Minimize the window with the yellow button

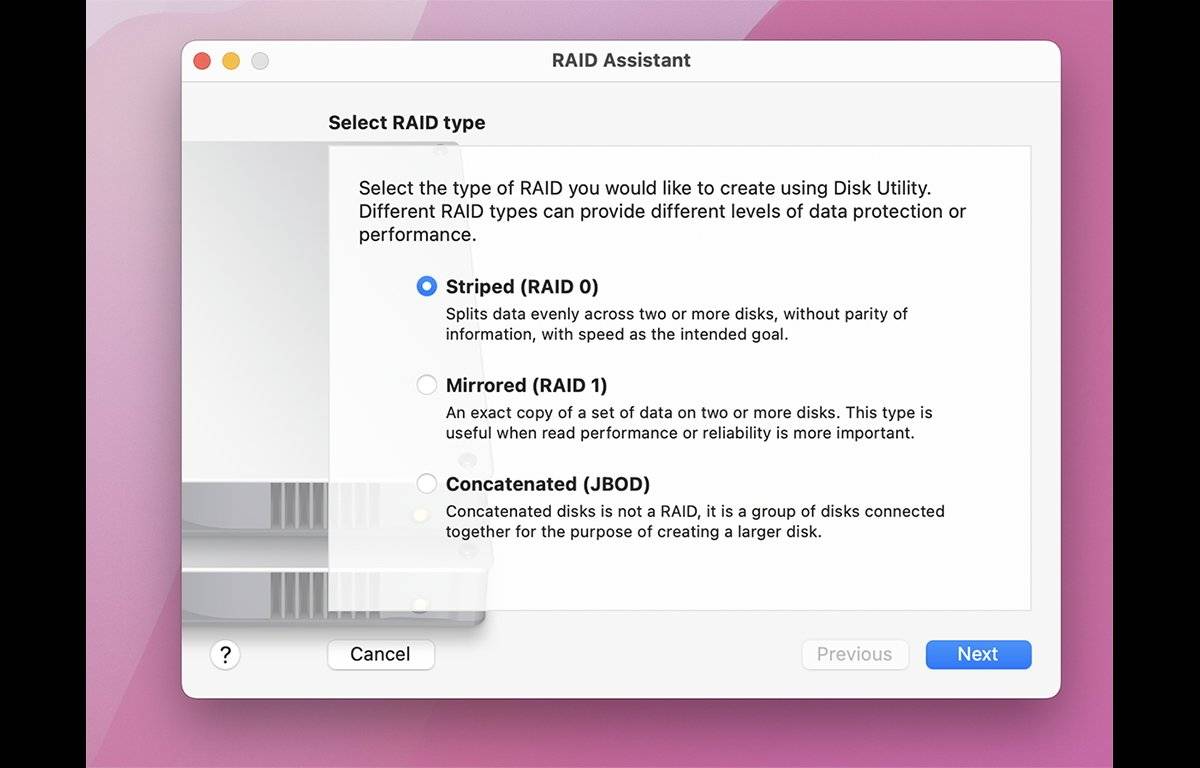tap(231, 61)
